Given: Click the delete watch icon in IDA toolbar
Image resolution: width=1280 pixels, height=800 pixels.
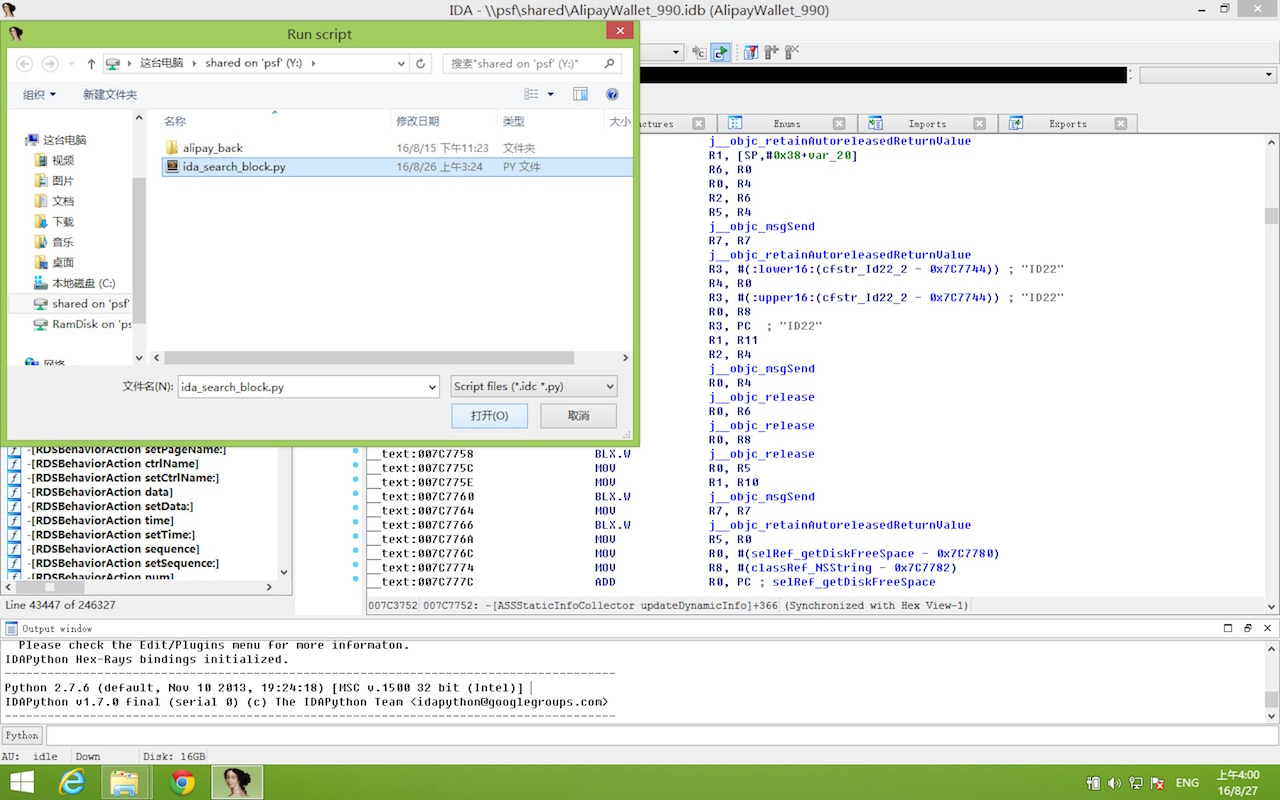Looking at the screenshot, I should 792,52.
